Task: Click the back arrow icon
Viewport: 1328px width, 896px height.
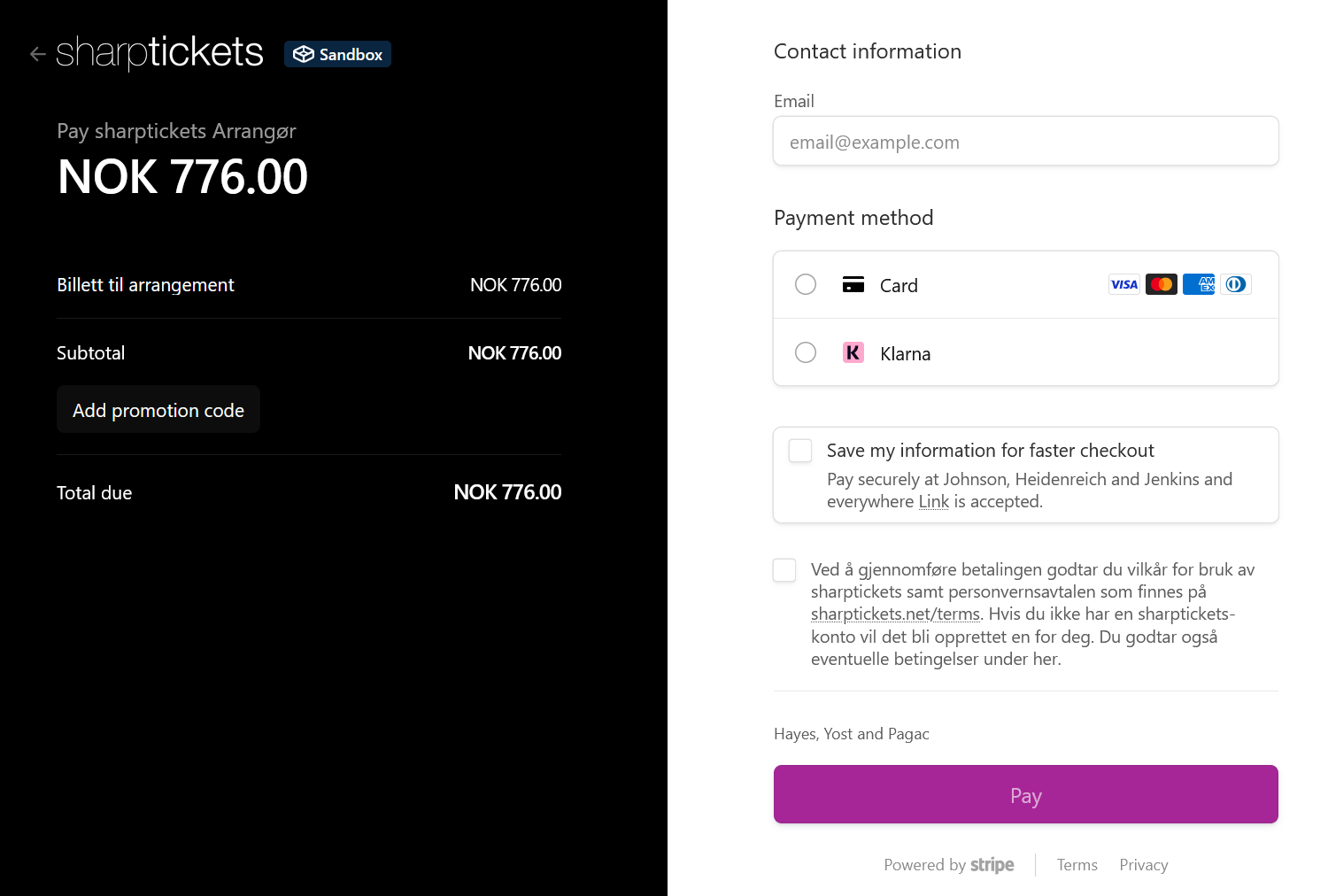Action: [37, 54]
